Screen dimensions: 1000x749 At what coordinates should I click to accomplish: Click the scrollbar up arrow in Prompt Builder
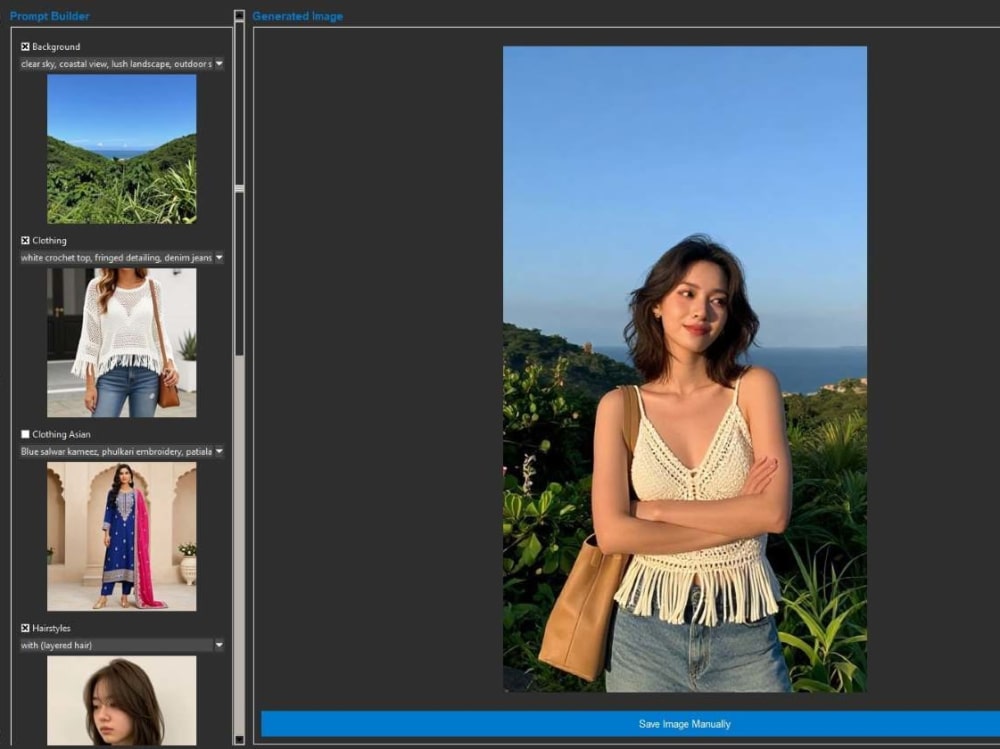click(239, 15)
